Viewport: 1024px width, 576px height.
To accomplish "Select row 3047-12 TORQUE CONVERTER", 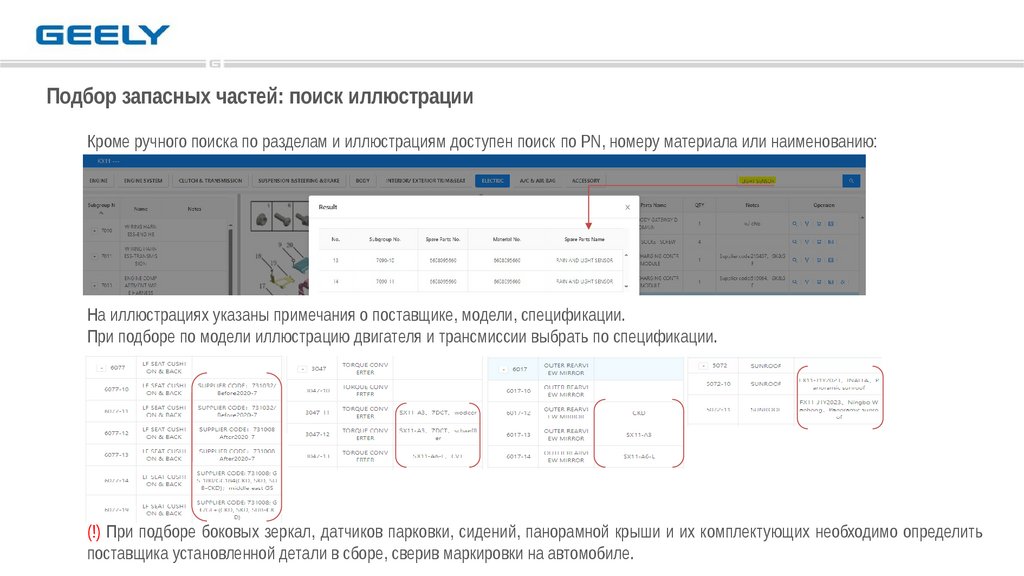I will pos(384,434).
